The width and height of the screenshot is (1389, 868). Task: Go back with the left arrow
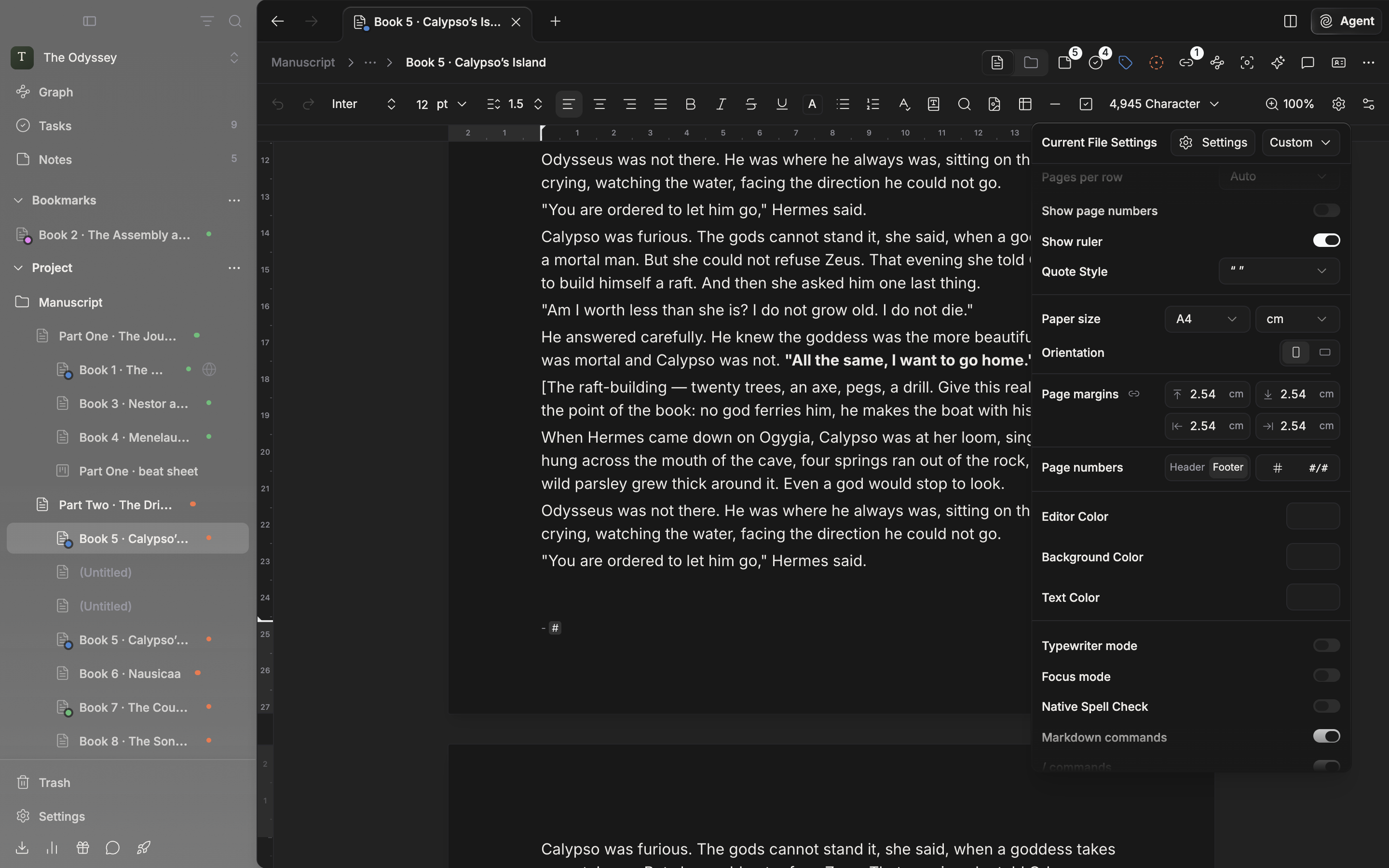278,21
